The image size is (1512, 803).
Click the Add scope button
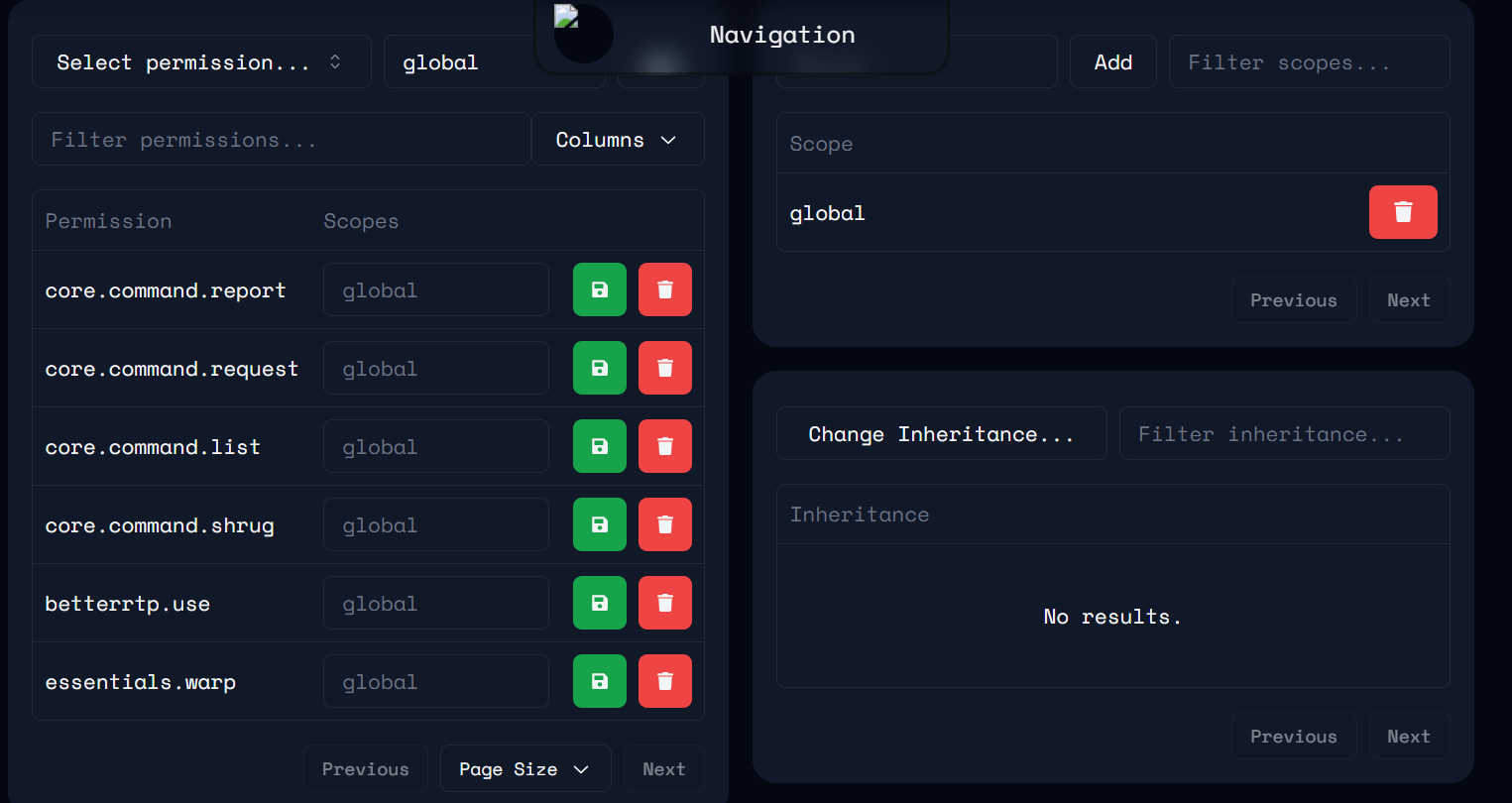coord(1112,62)
